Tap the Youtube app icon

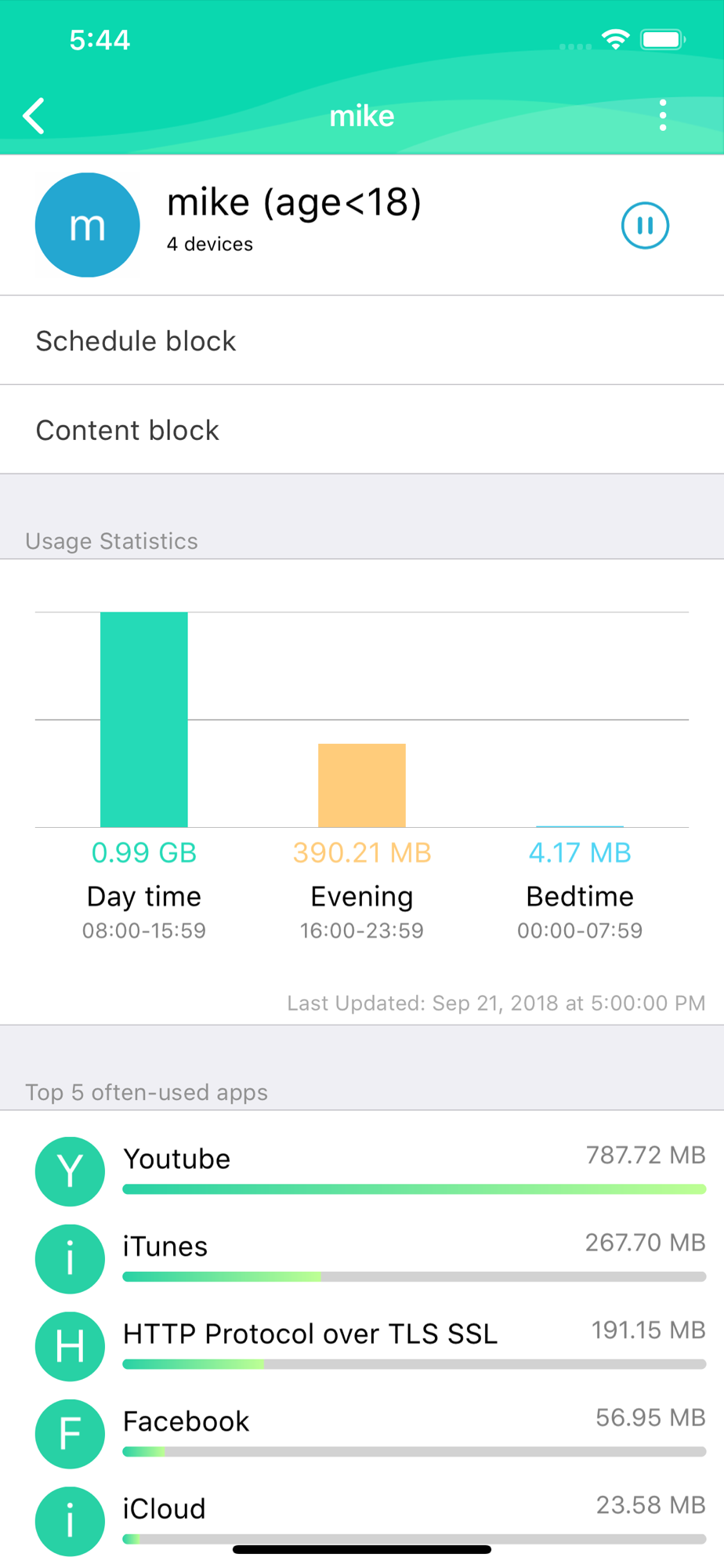tap(70, 1171)
